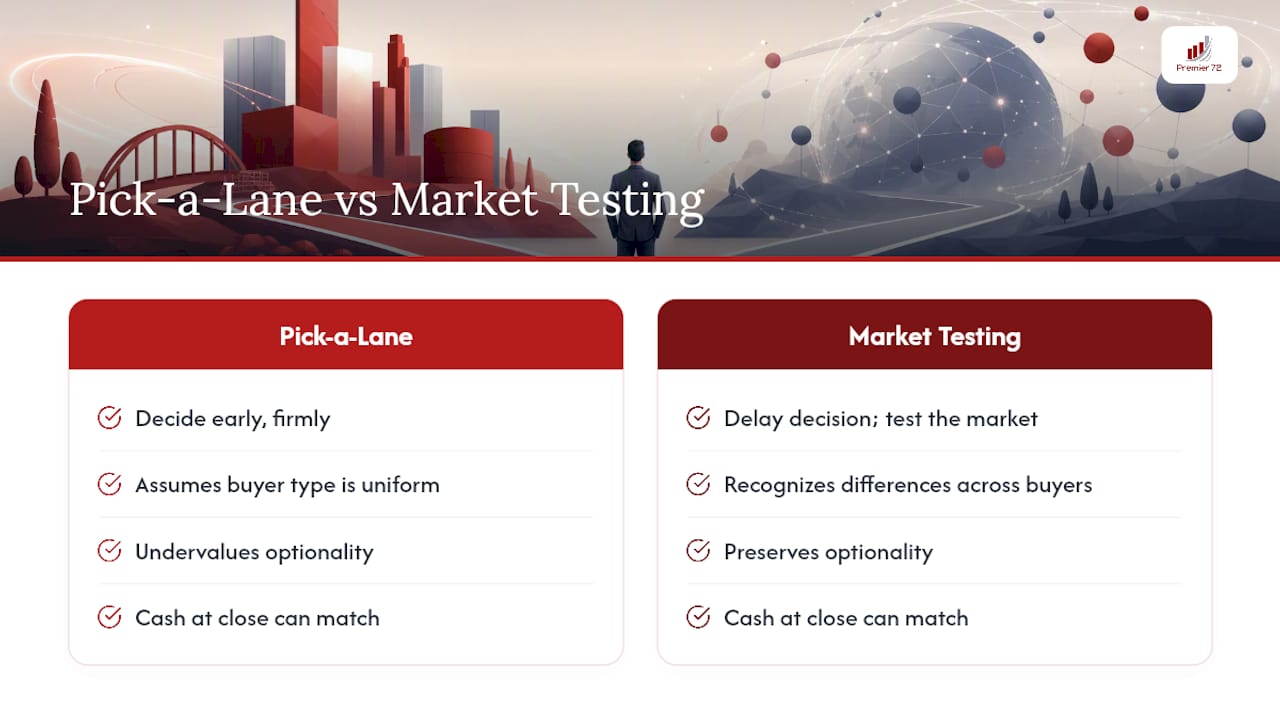Click the text 'Decide early, firmly'
The width and height of the screenshot is (1280, 720).
[233, 419]
